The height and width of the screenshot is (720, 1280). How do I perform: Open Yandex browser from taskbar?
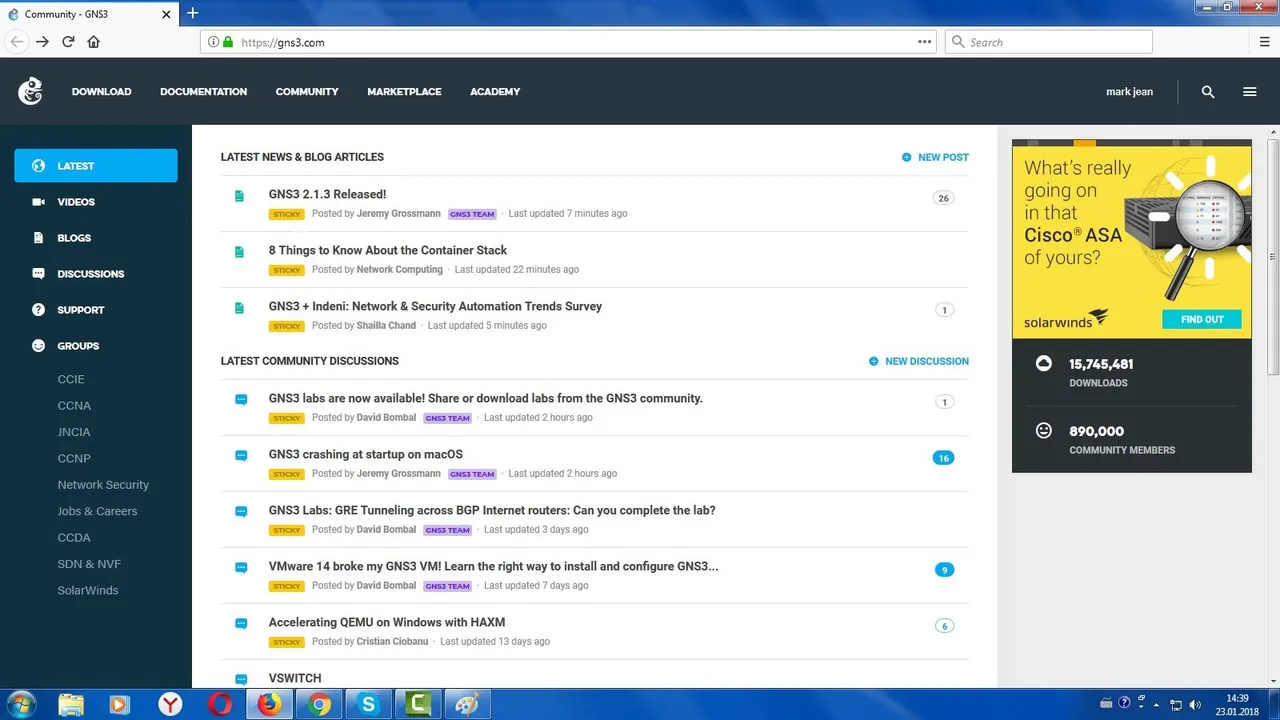pyautogui.click(x=170, y=704)
